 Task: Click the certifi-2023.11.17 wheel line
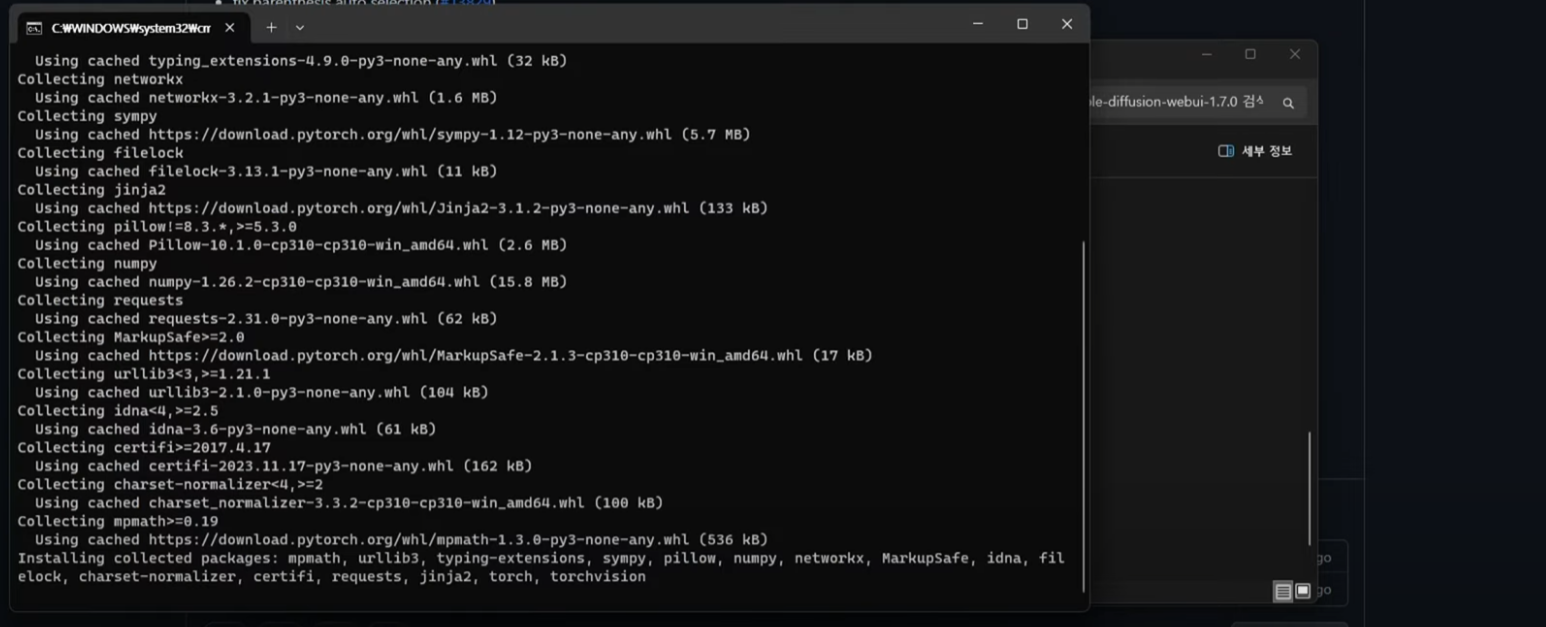click(x=283, y=466)
